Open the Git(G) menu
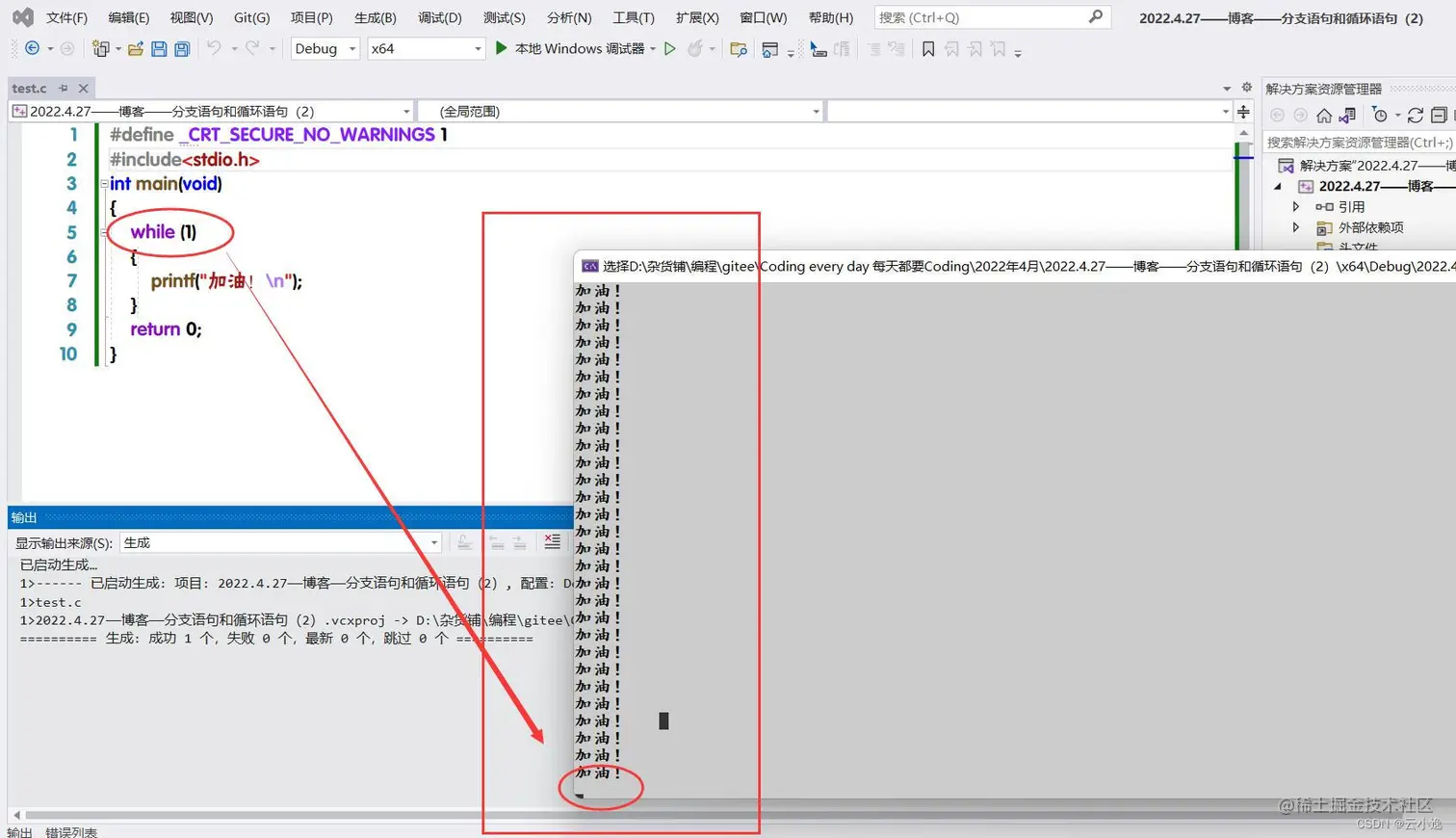Image resolution: width=1456 pixels, height=838 pixels. tap(251, 17)
